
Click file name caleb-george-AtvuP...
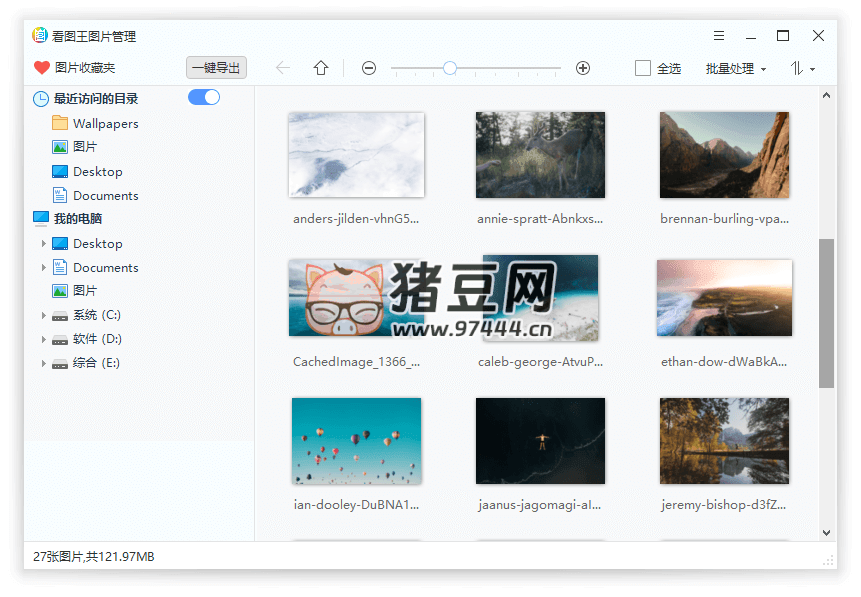point(540,362)
